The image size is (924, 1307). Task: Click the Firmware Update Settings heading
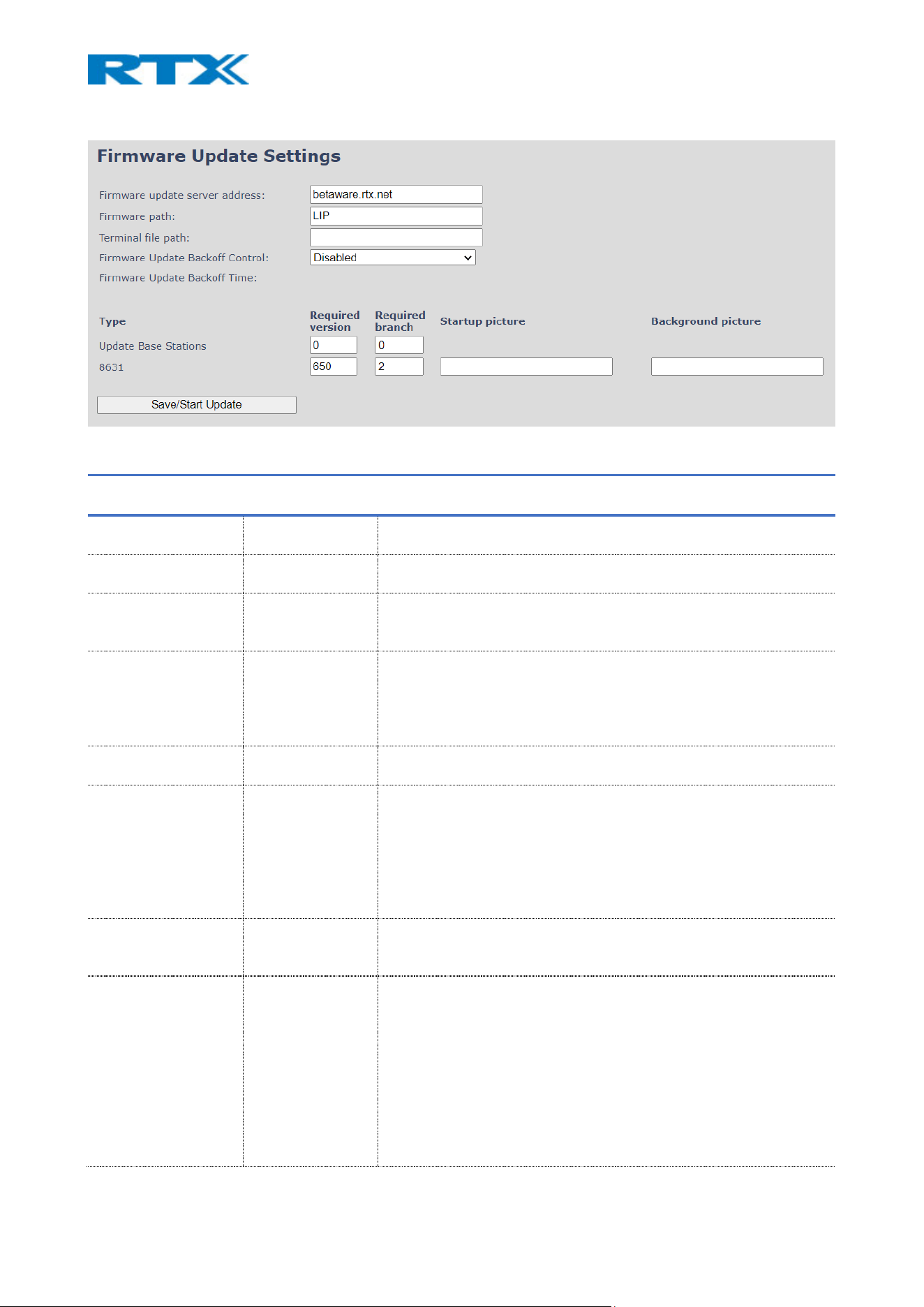point(218,156)
